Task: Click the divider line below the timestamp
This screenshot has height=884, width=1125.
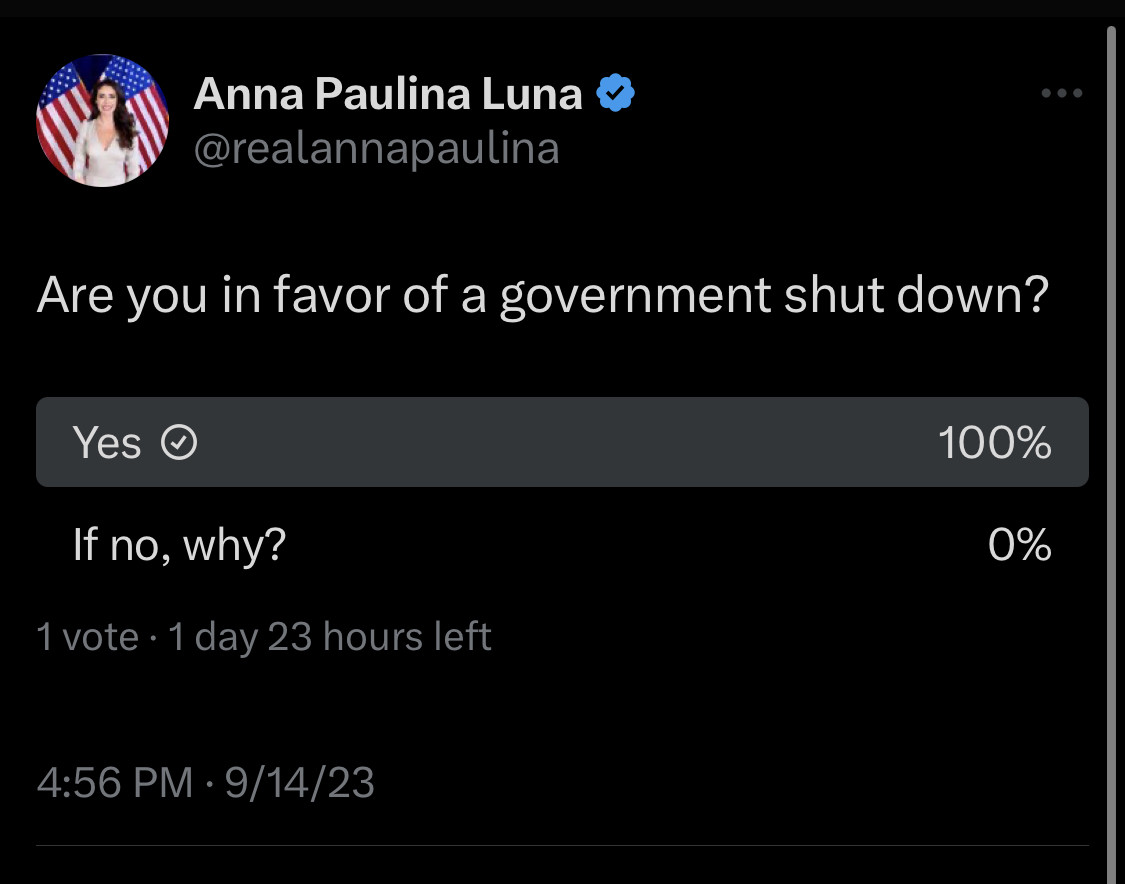Action: point(560,846)
